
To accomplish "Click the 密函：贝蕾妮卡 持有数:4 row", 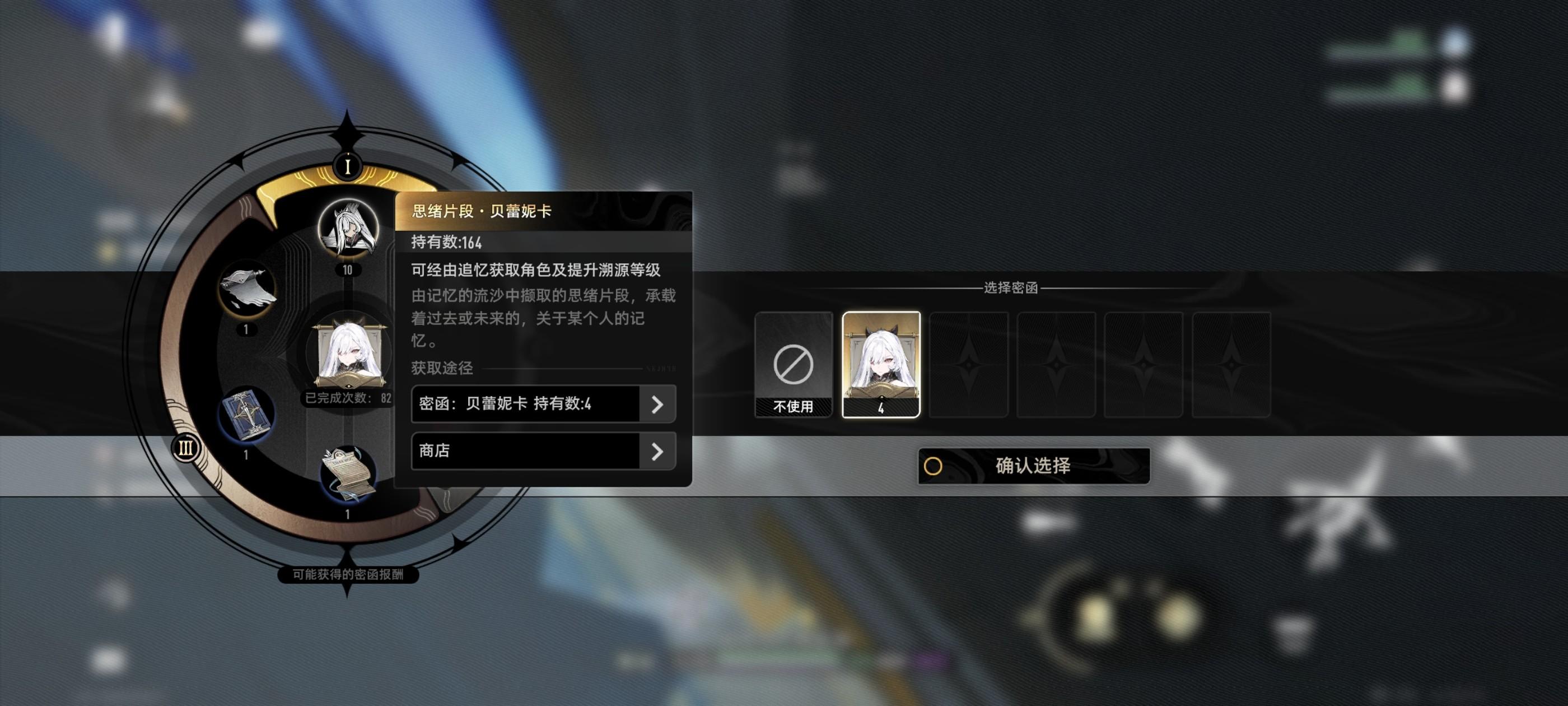I will (544, 404).
